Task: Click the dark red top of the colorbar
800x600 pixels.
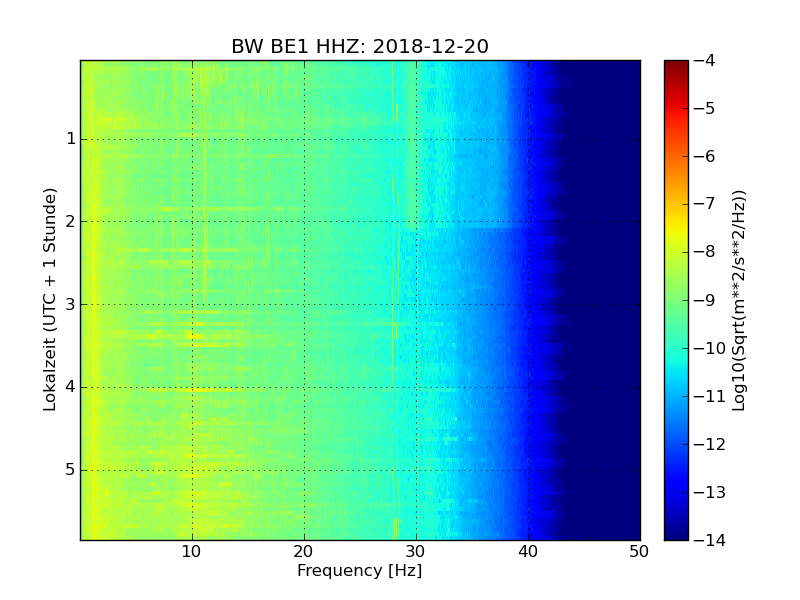Action: tap(676, 66)
